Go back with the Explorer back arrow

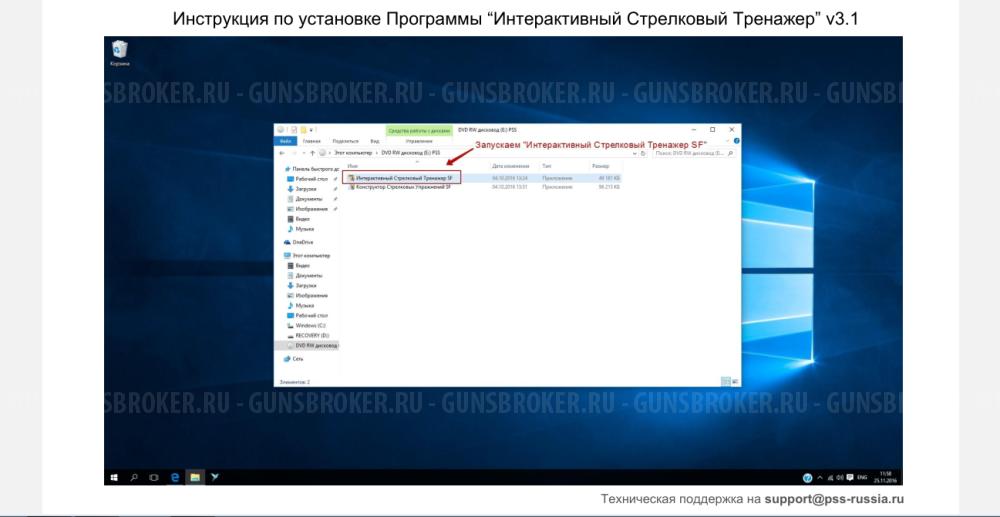(282, 153)
